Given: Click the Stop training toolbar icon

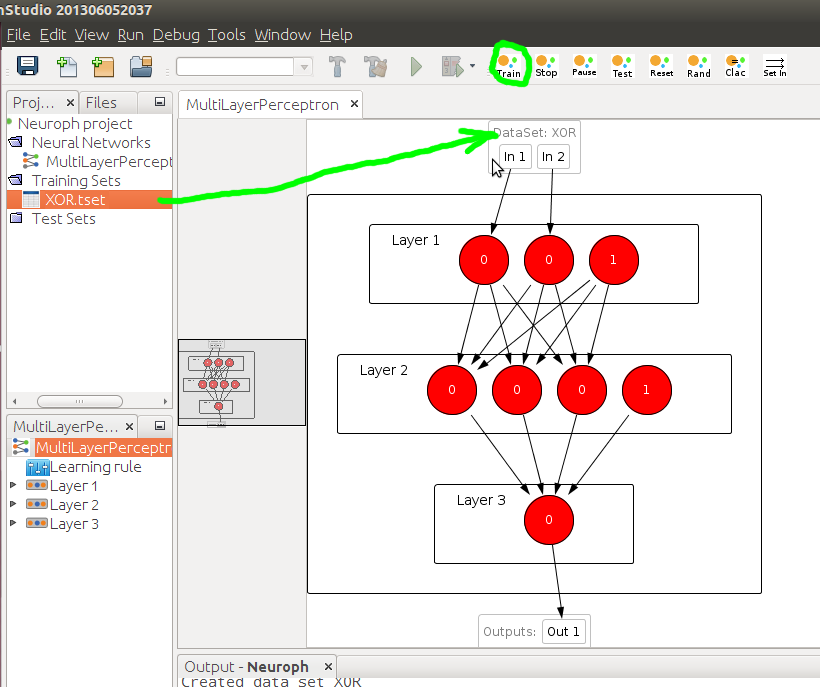Looking at the screenshot, I should (546, 66).
